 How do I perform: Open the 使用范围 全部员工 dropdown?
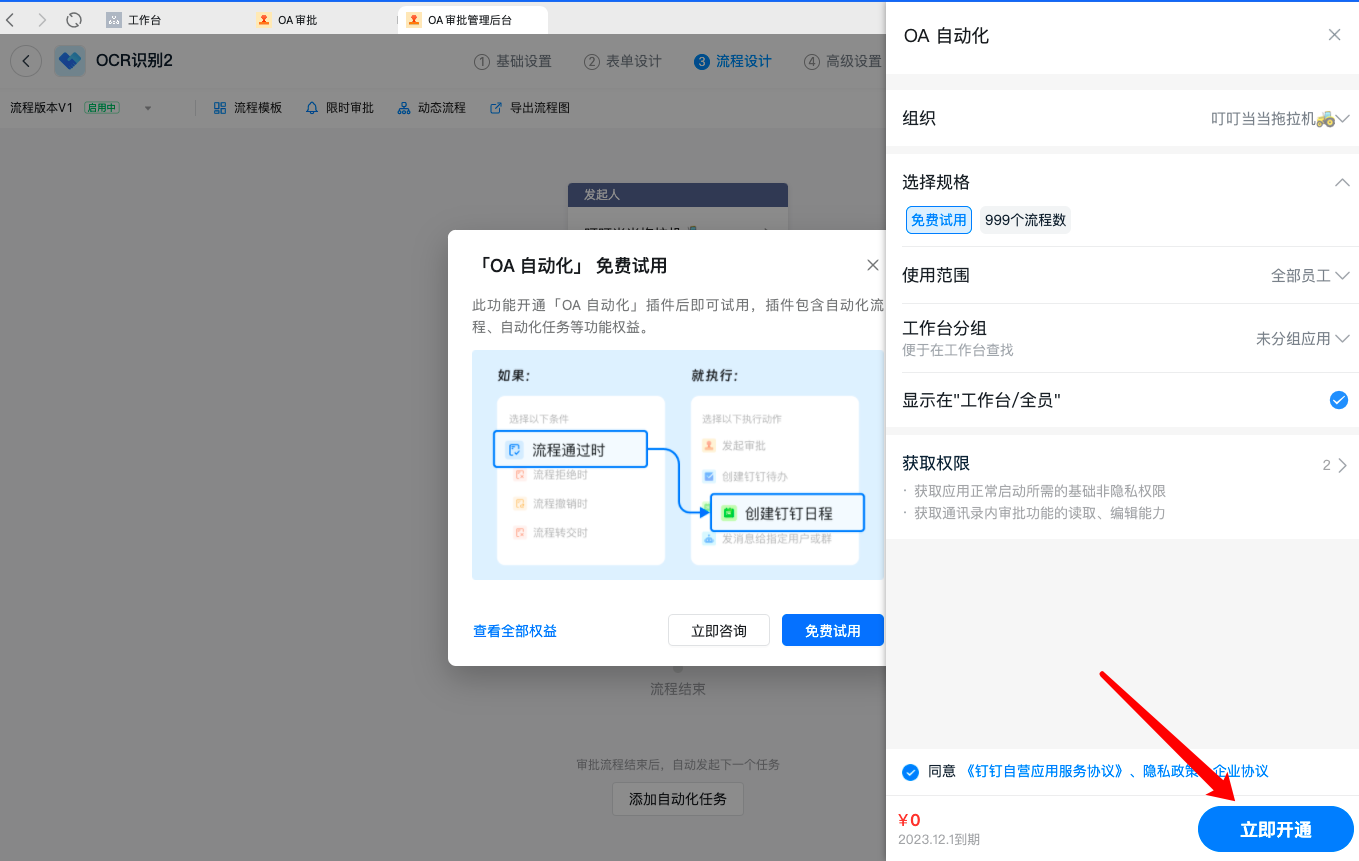pos(1342,275)
